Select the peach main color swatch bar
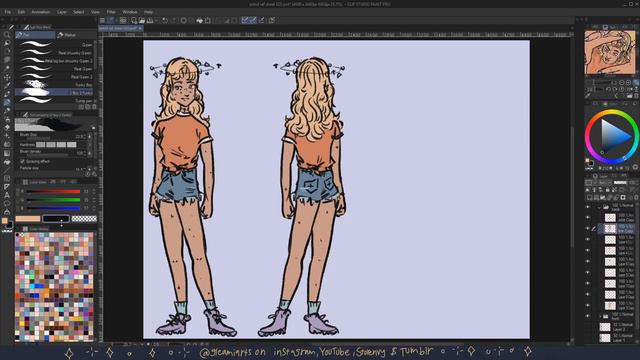 [28, 219]
